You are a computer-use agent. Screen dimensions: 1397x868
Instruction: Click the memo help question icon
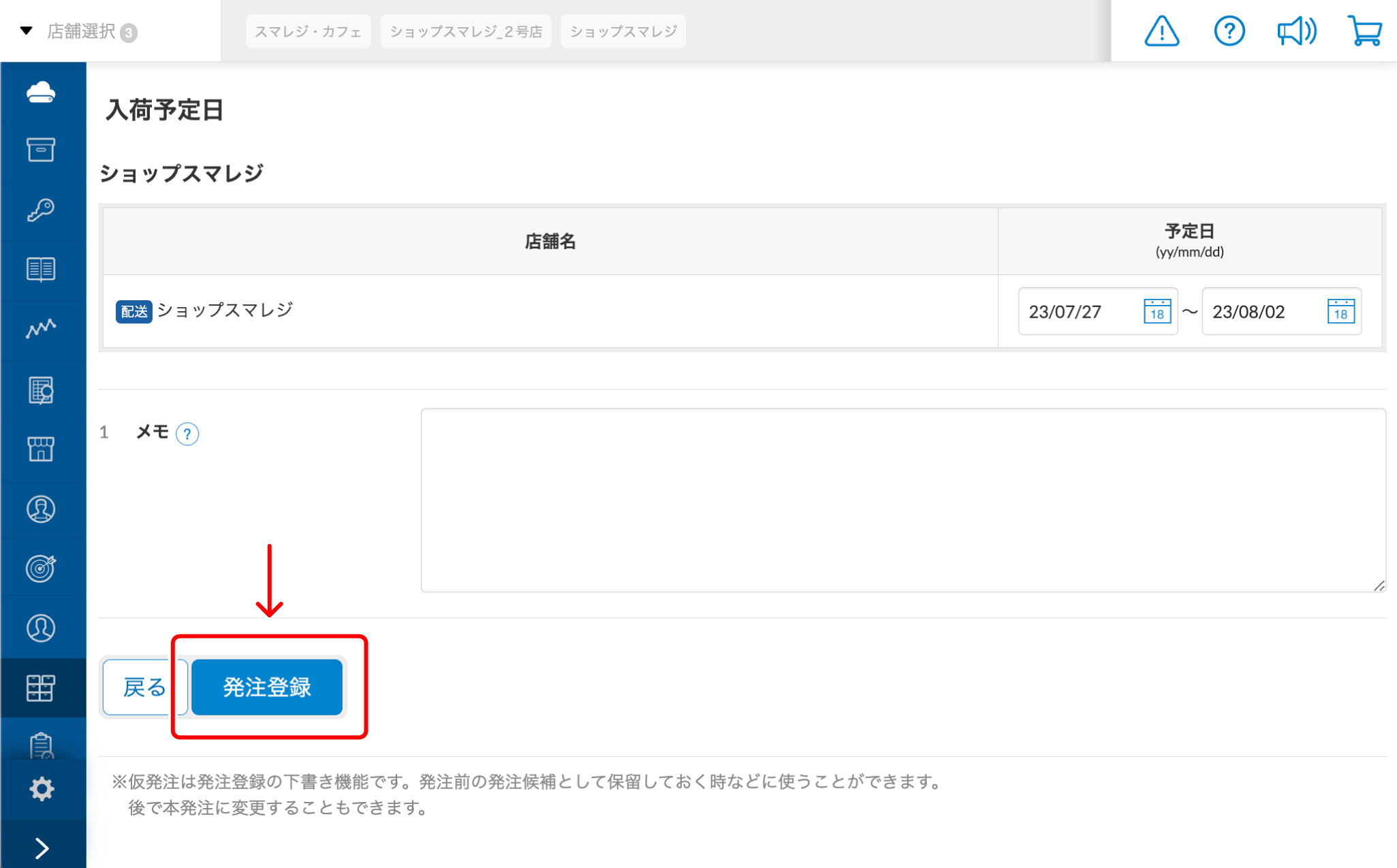coord(187,434)
